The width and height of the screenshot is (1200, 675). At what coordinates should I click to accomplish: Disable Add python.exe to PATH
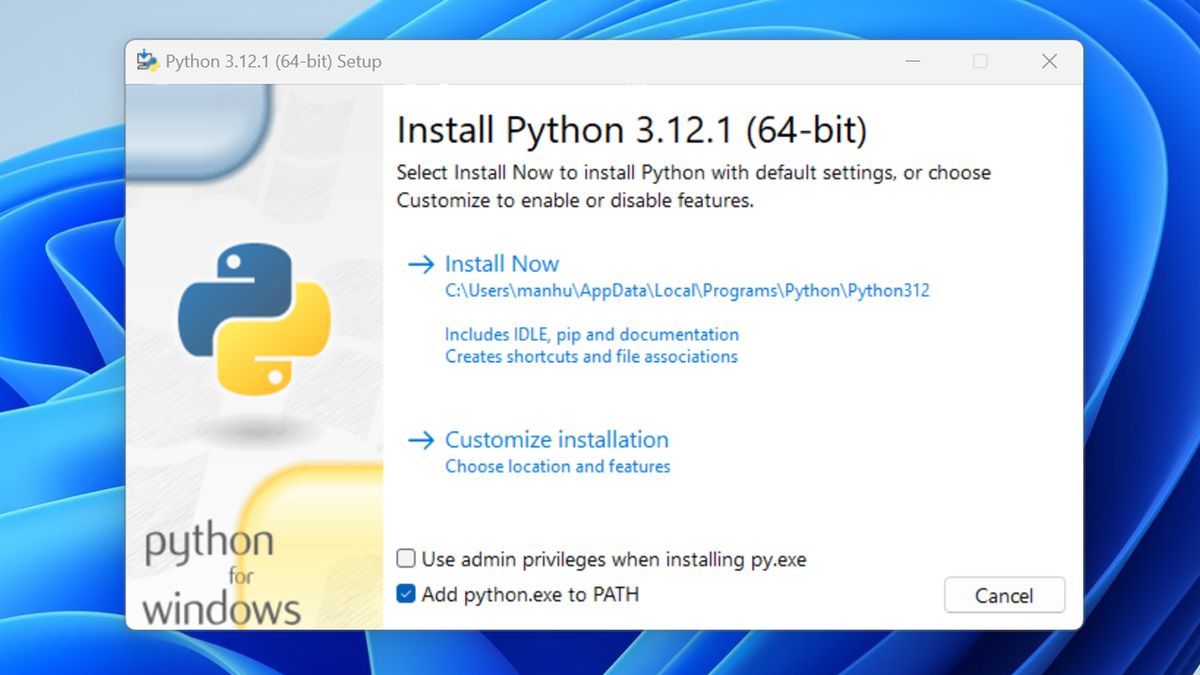[406, 594]
